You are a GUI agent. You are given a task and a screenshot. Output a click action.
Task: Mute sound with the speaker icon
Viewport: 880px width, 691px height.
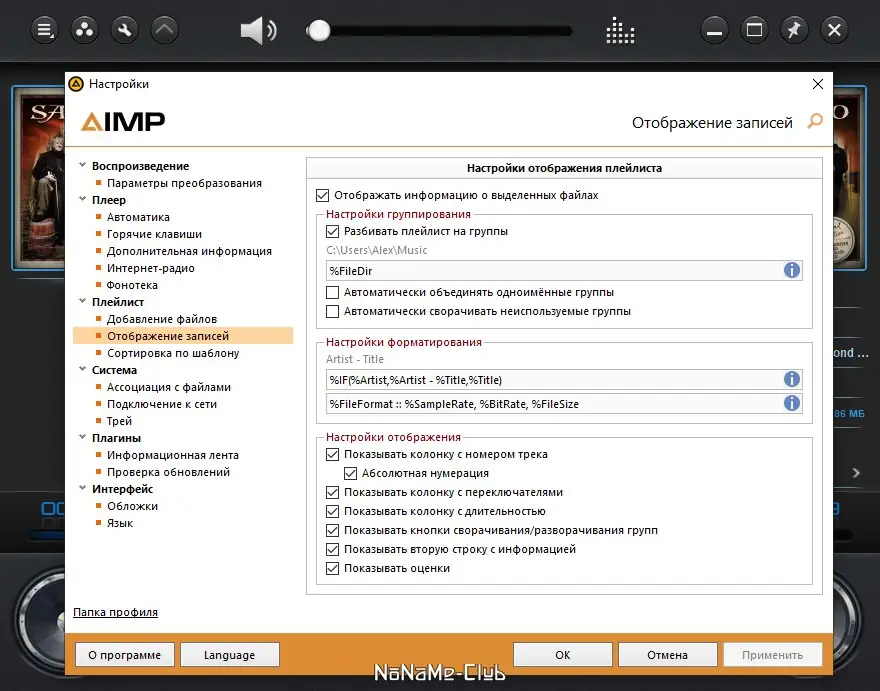(258, 30)
